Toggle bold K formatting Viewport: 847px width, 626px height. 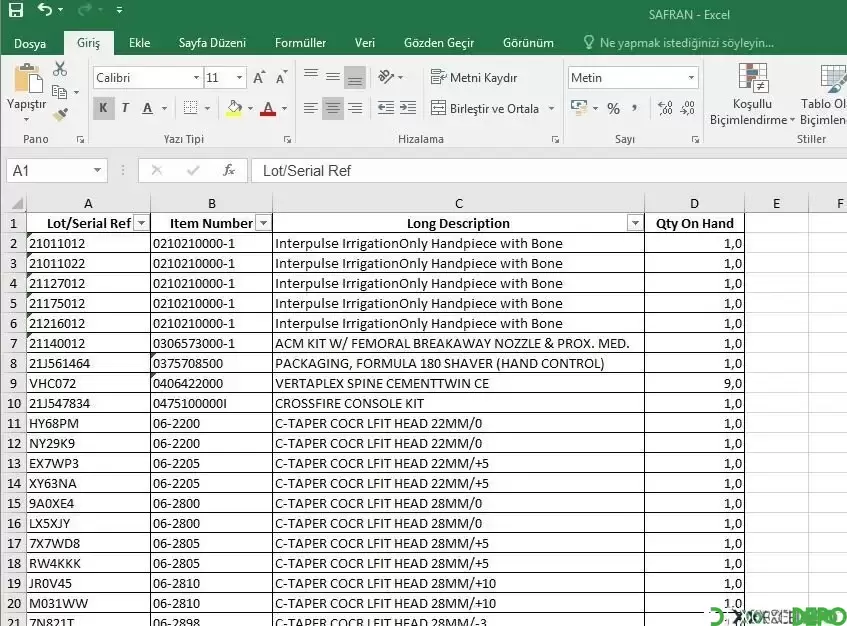[x=103, y=108]
